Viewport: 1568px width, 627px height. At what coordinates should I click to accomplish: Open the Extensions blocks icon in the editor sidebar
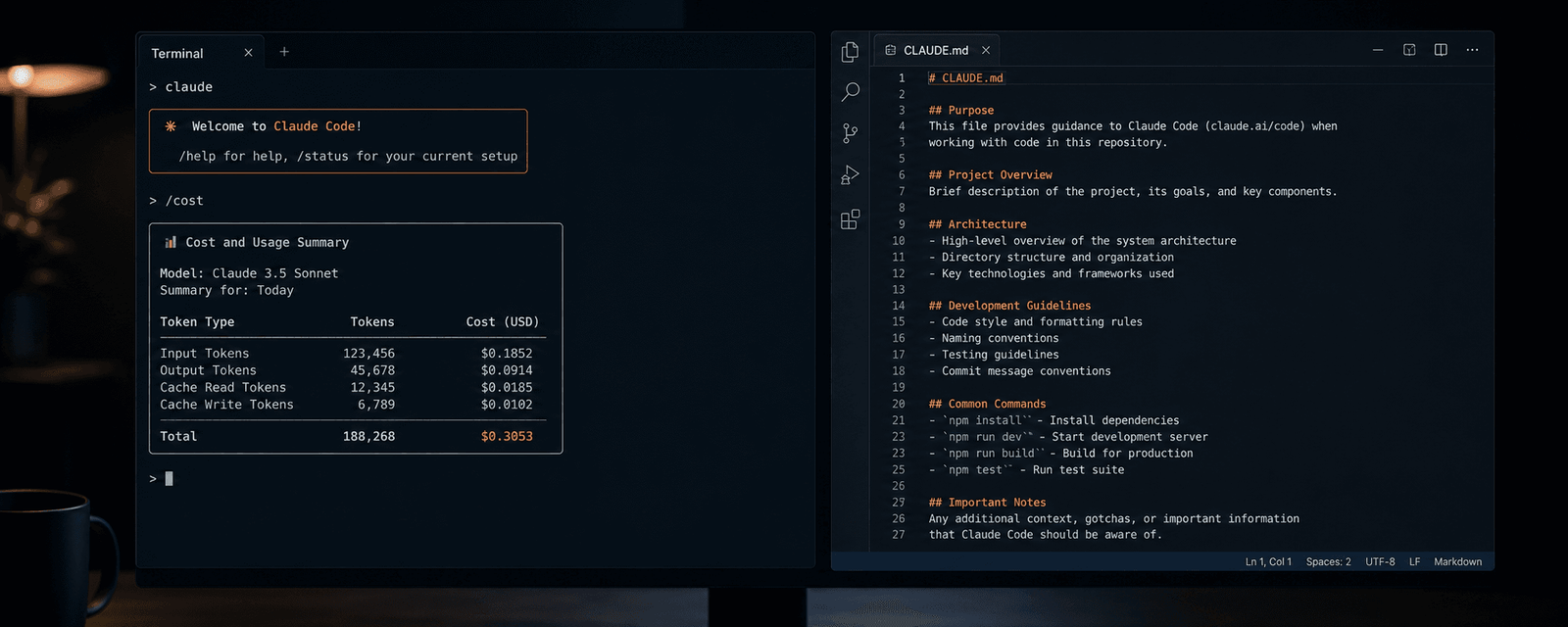[850, 219]
